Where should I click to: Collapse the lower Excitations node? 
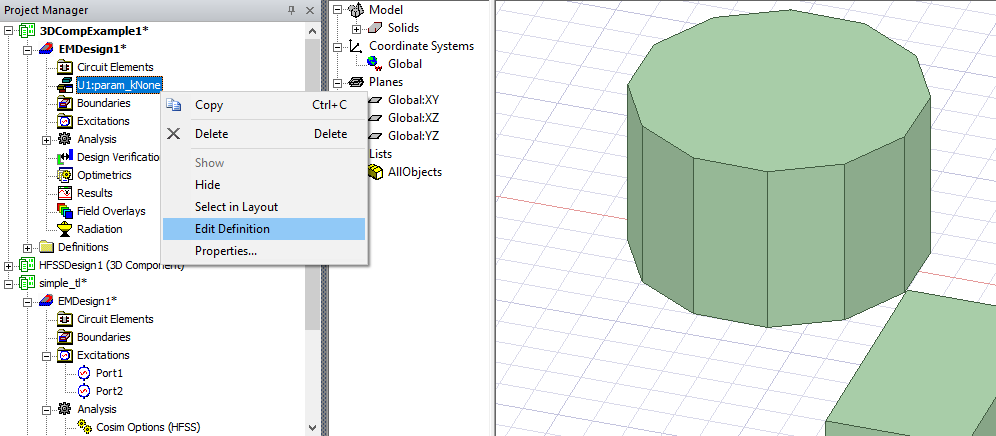[47, 355]
